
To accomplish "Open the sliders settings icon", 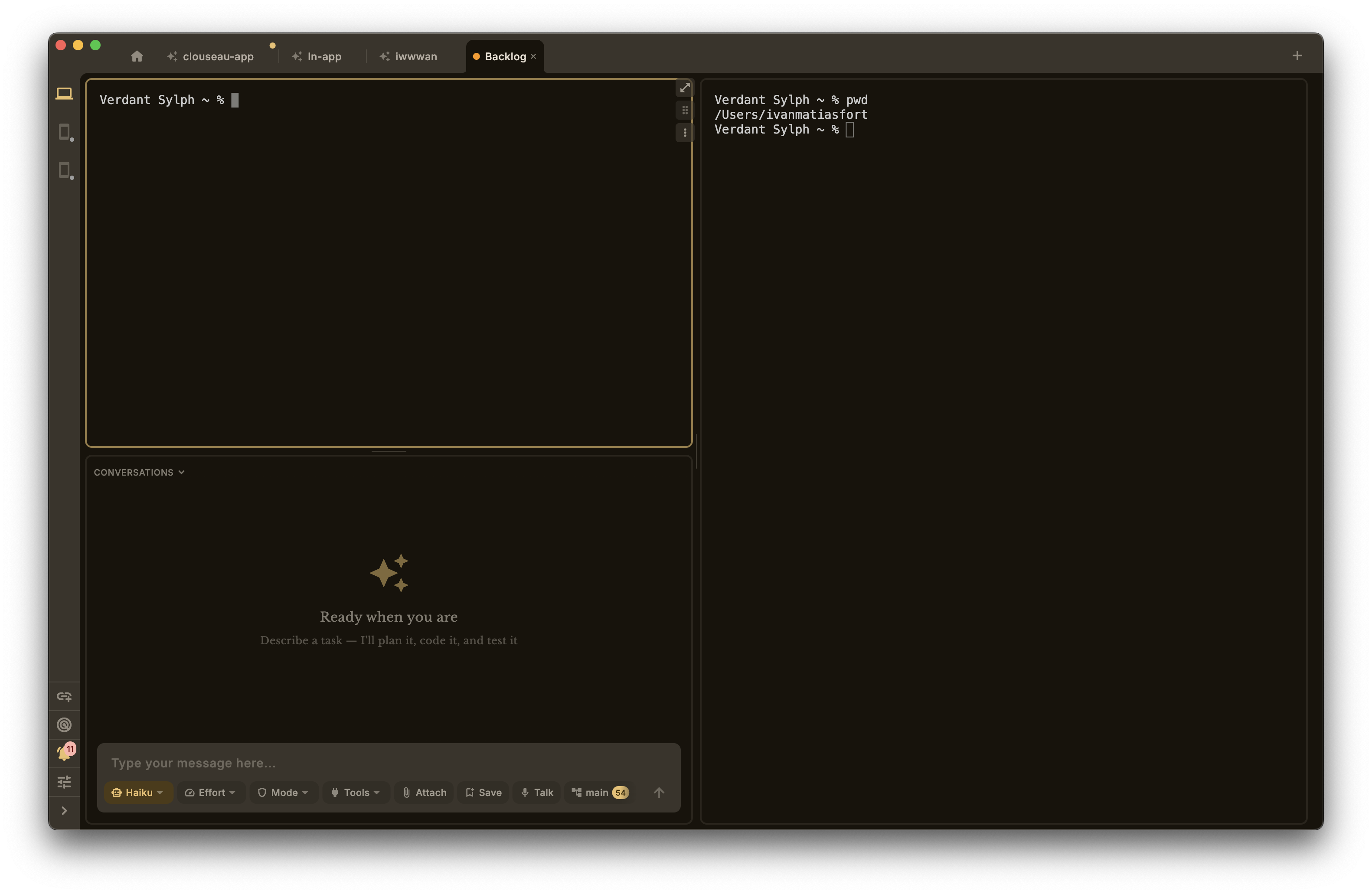I will tap(64, 782).
